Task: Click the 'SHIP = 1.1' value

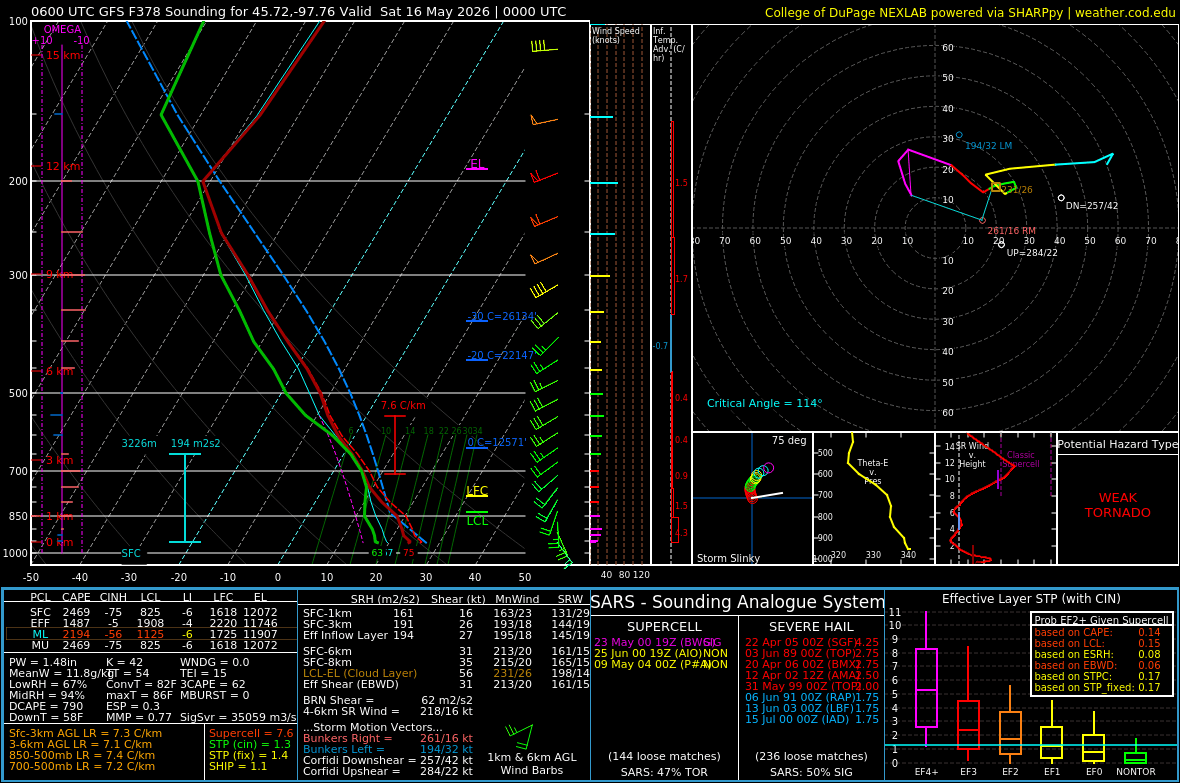Action: click(x=238, y=766)
